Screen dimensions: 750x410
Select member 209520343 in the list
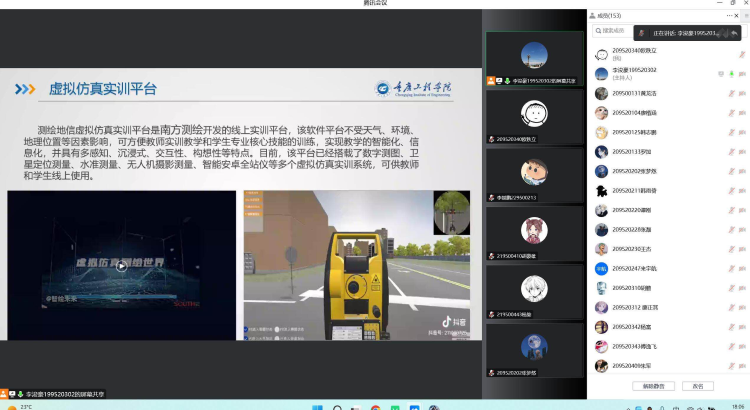pos(640,346)
